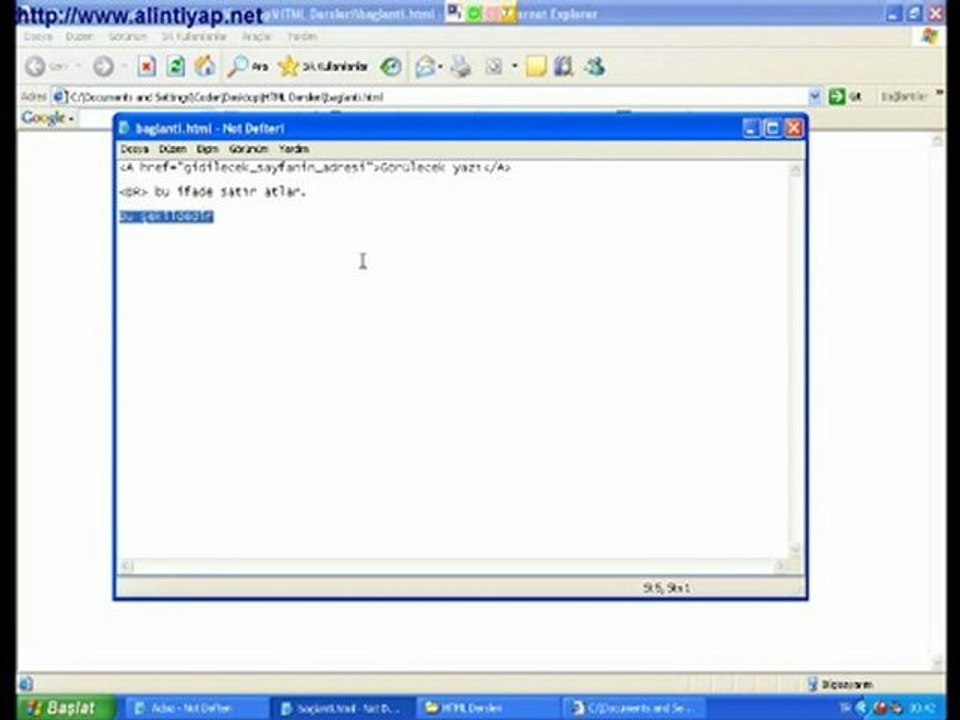Click the green Git (Go) button
Screen dimensions: 960x720
pyautogui.click(x=846, y=96)
